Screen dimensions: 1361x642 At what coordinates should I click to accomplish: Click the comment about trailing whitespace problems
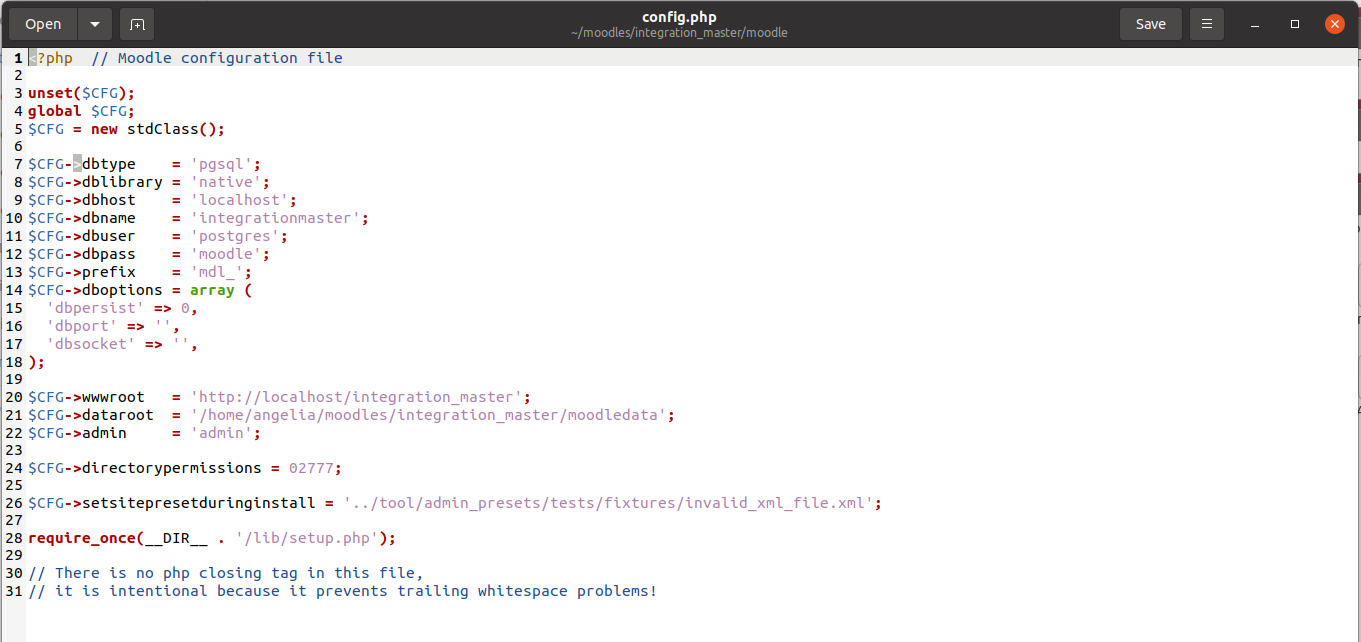[343, 591]
